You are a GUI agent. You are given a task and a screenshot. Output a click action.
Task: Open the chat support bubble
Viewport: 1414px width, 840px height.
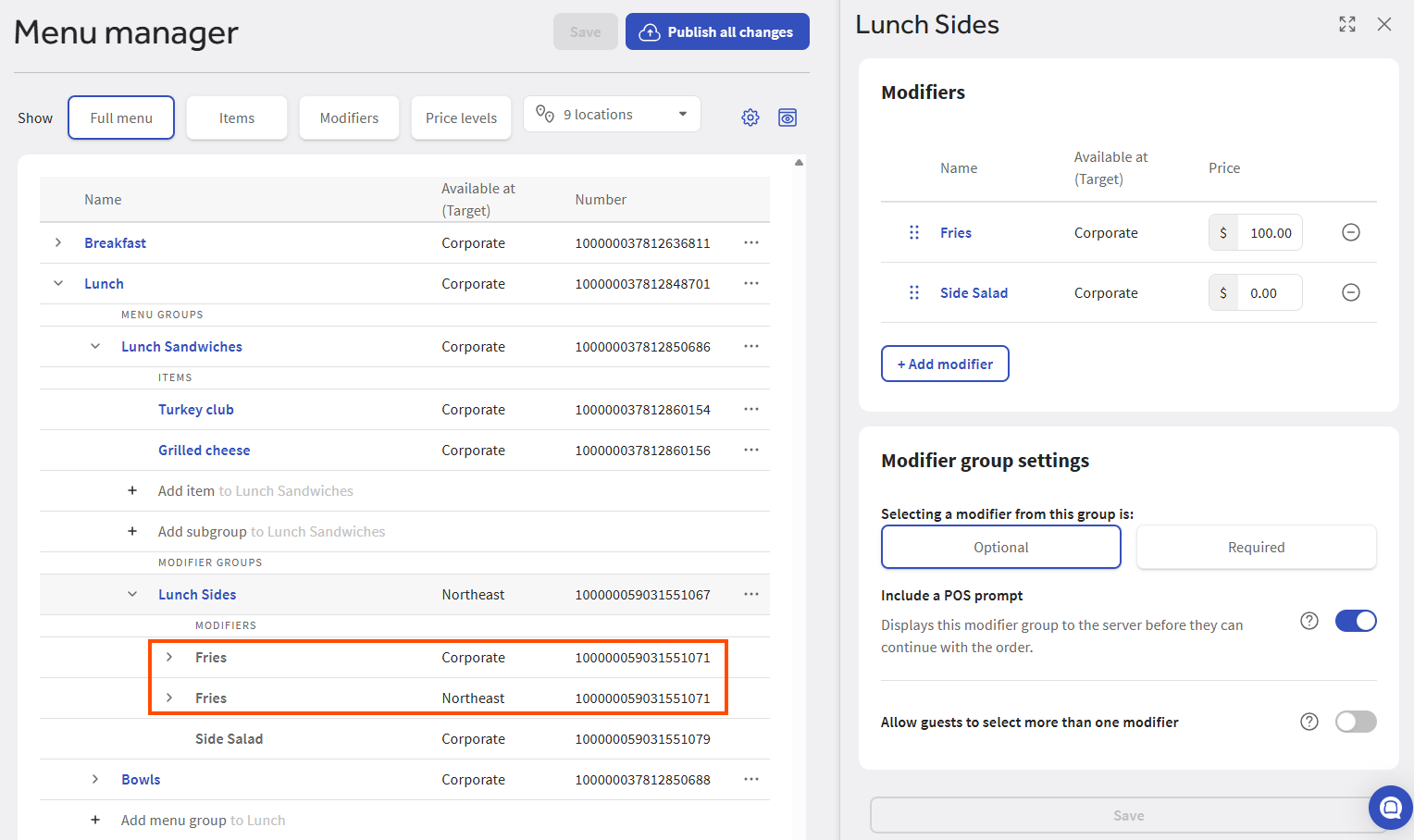tap(1390, 808)
